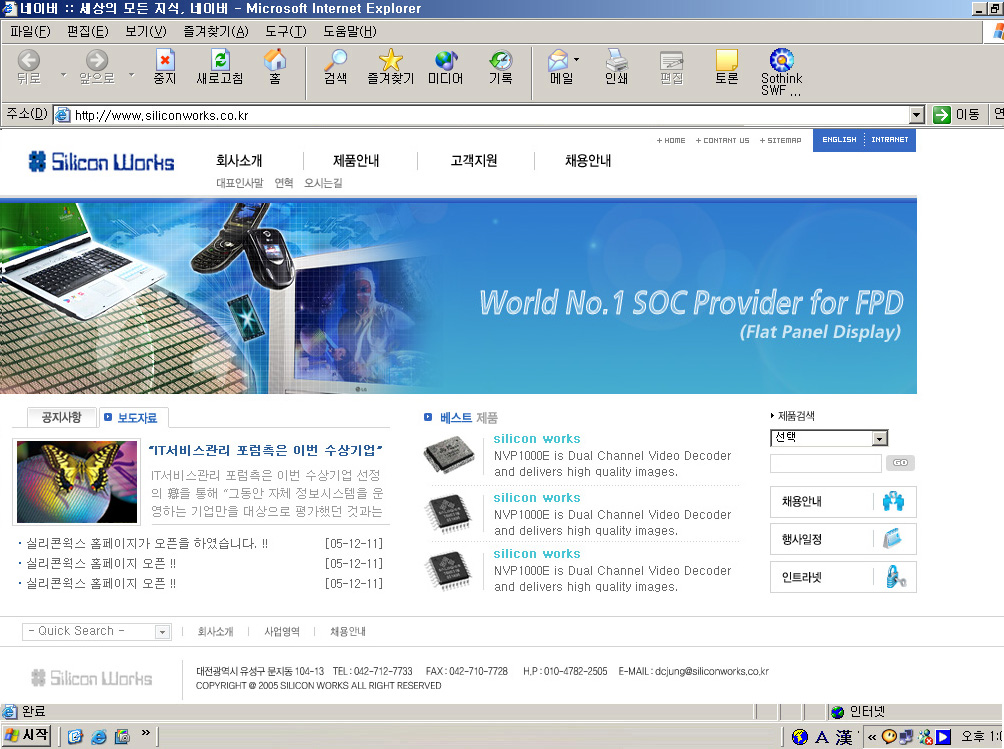
Task: Switch to the 보도자료 tab
Action: pyautogui.click(x=136, y=418)
